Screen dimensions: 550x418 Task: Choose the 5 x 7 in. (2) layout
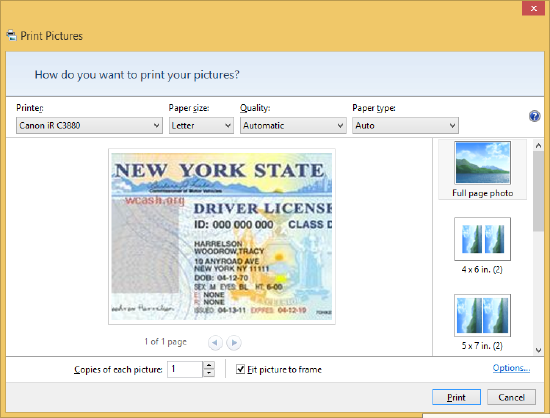pos(482,322)
